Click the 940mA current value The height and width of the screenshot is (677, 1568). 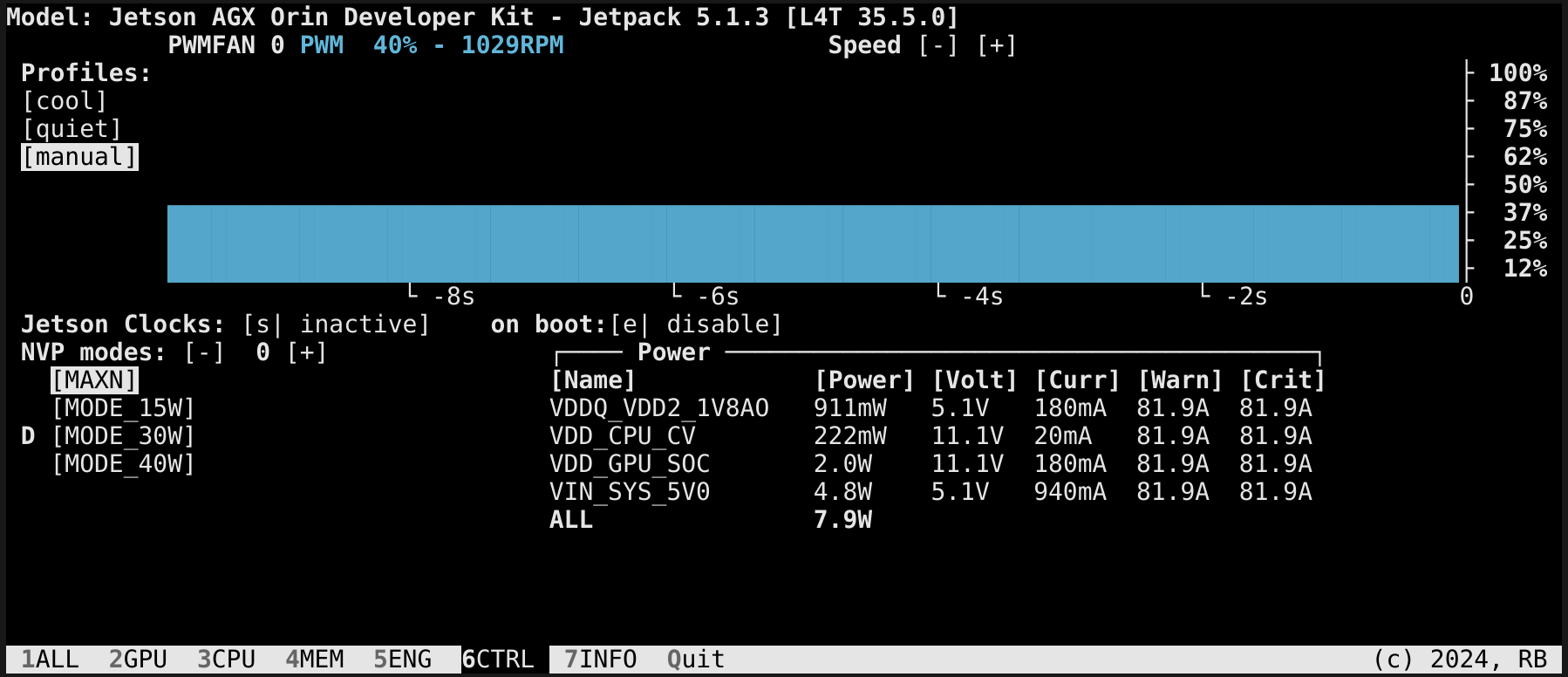(1070, 492)
